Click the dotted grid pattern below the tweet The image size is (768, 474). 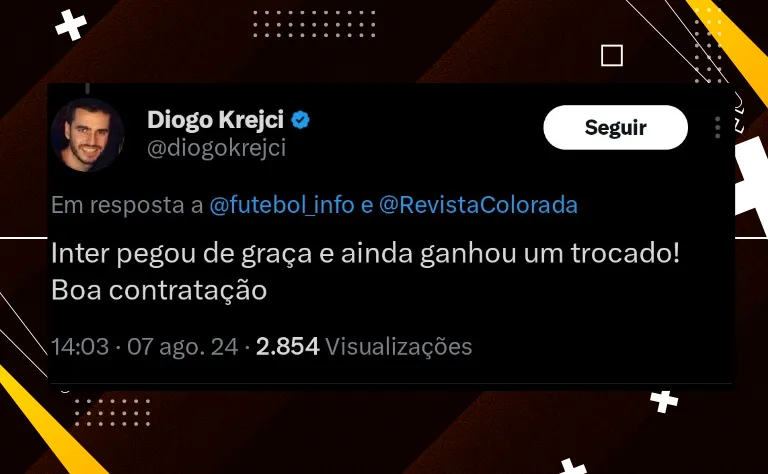pyautogui.click(x=113, y=412)
